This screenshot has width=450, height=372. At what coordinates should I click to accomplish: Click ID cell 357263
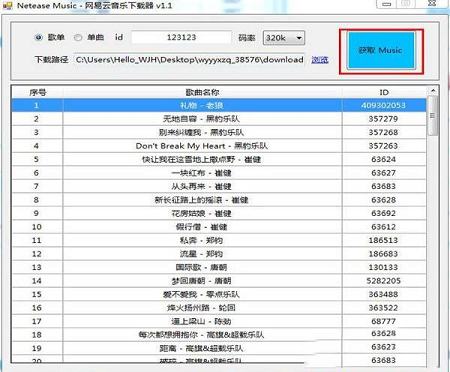pyautogui.click(x=384, y=146)
